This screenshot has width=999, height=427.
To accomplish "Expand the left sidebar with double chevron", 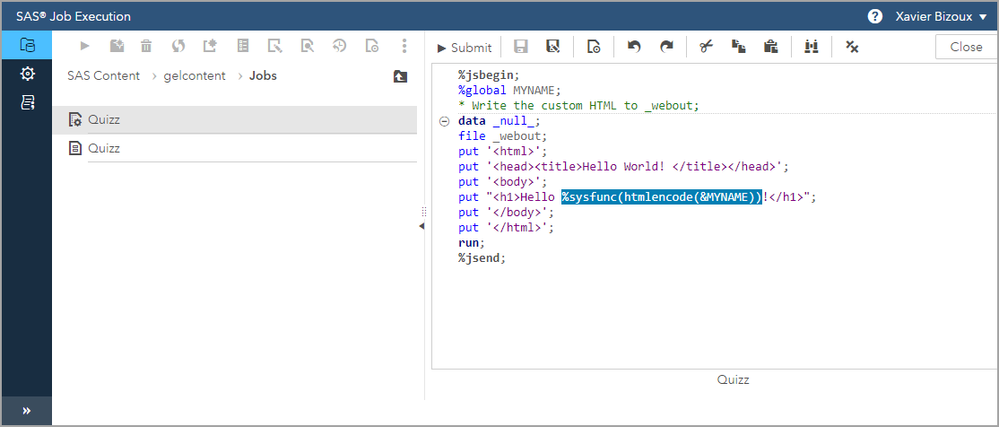I will [x=26, y=411].
